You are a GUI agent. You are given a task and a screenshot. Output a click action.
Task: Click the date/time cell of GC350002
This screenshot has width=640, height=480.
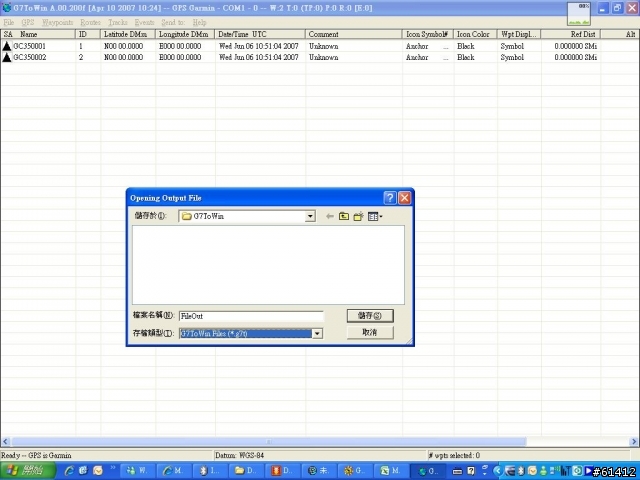click(259, 57)
